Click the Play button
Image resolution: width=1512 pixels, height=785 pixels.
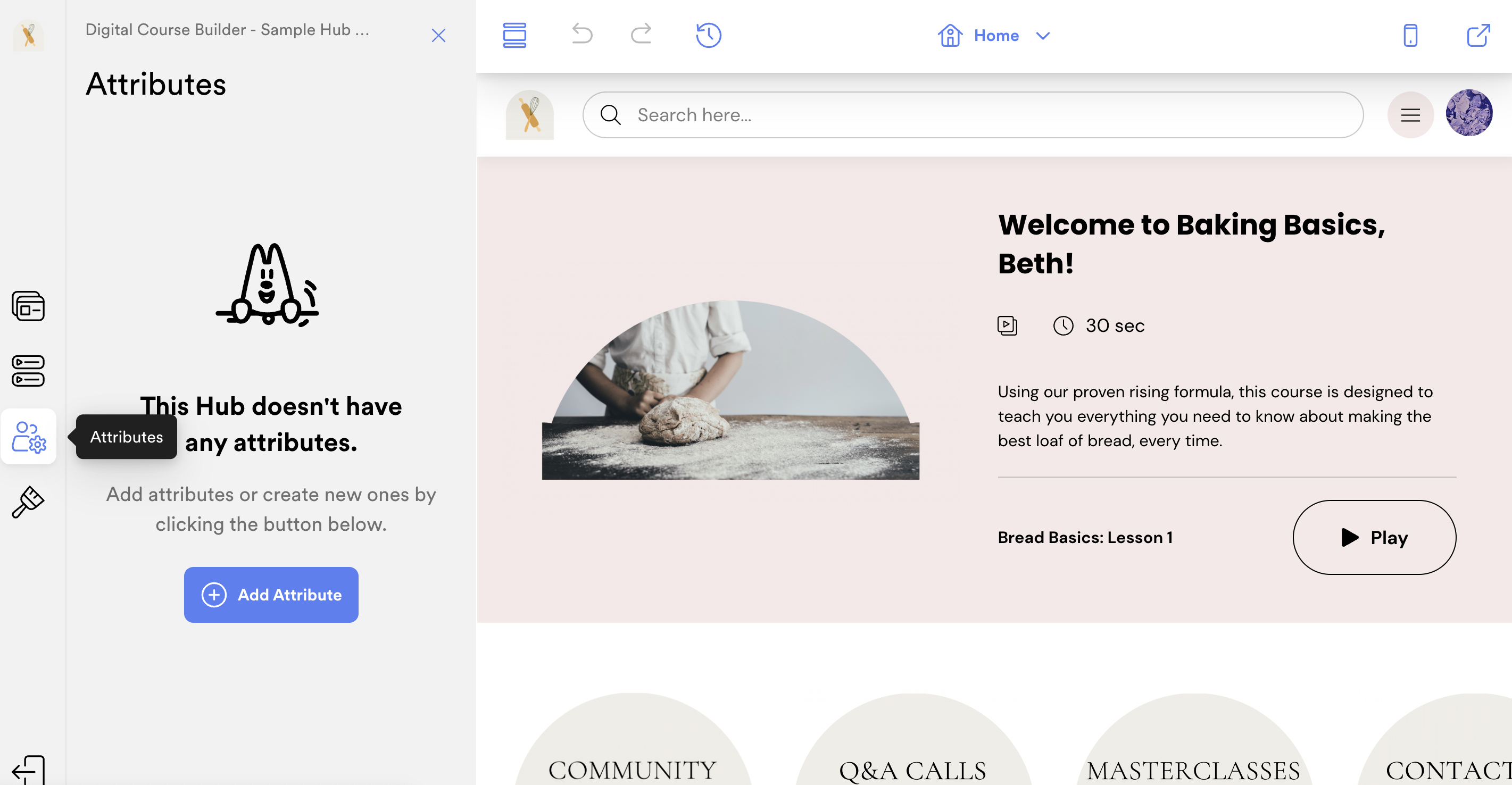pyautogui.click(x=1374, y=537)
